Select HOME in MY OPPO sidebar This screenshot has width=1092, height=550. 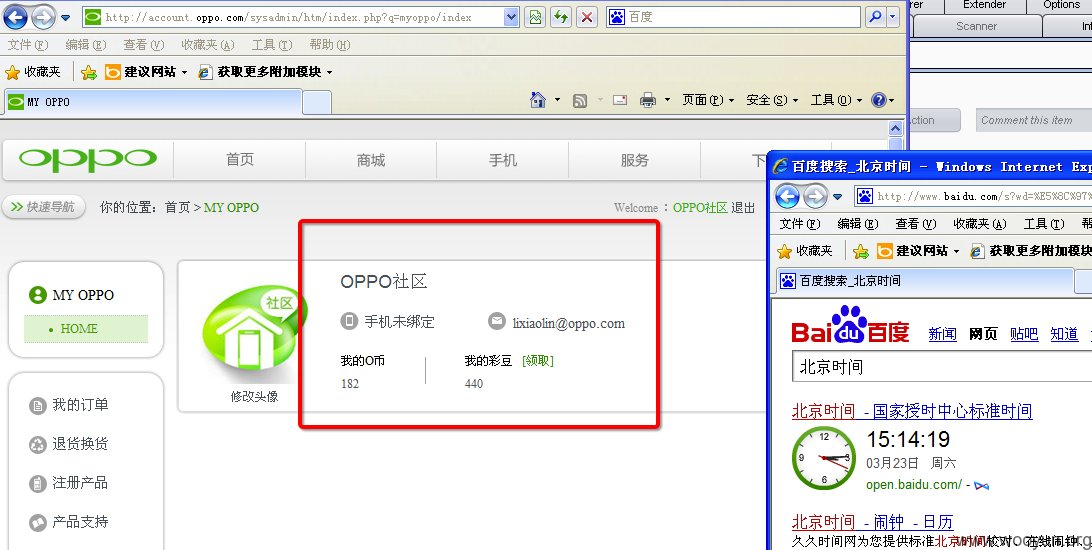pos(86,329)
